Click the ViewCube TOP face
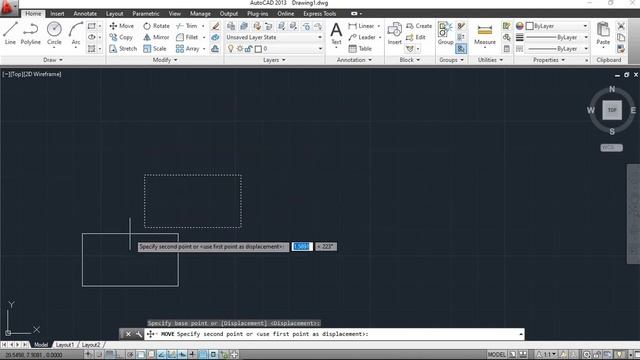The width and height of the screenshot is (640, 360). [612, 110]
